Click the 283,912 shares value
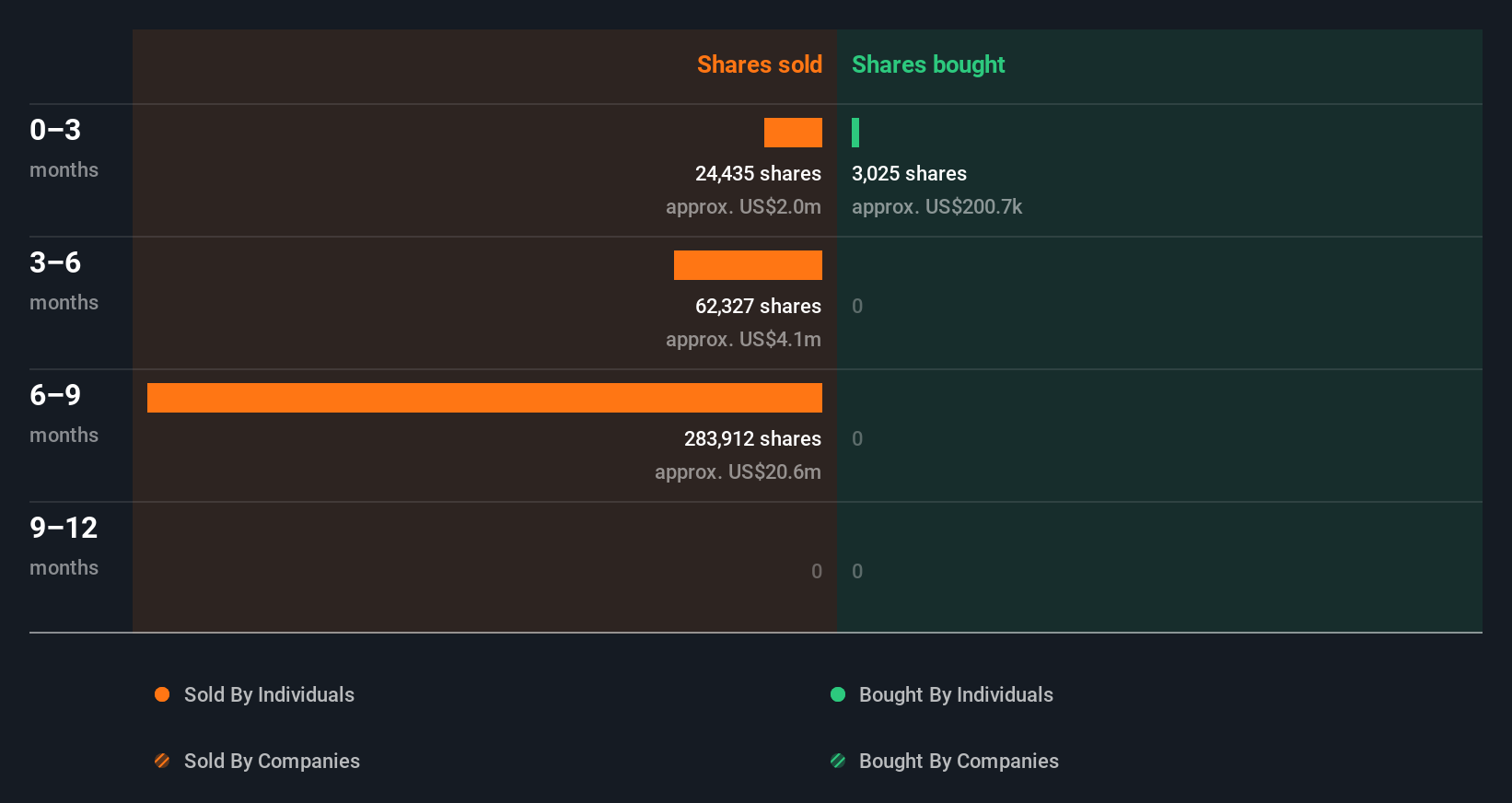Viewport: 1512px width, 803px height. point(752,438)
